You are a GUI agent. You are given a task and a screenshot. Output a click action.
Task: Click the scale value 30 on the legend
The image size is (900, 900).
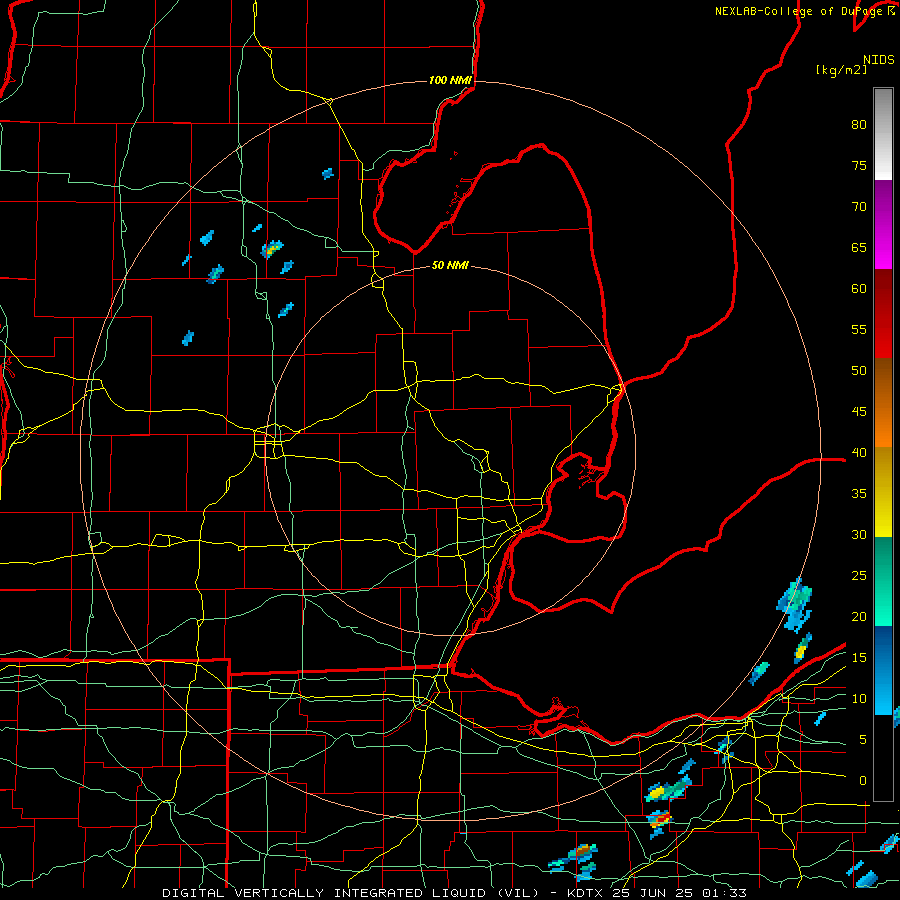(x=859, y=534)
